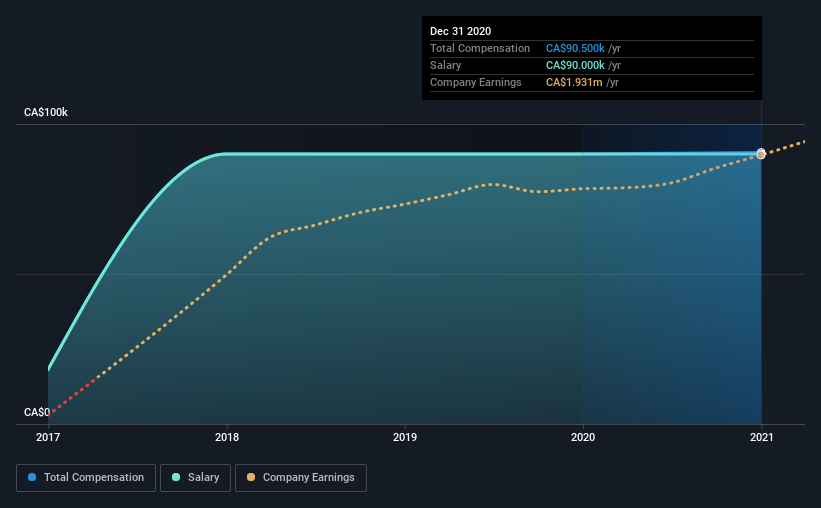Click the 2018 x-axis label
Viewport: 821px width, 508px height.
click(227, 437)
